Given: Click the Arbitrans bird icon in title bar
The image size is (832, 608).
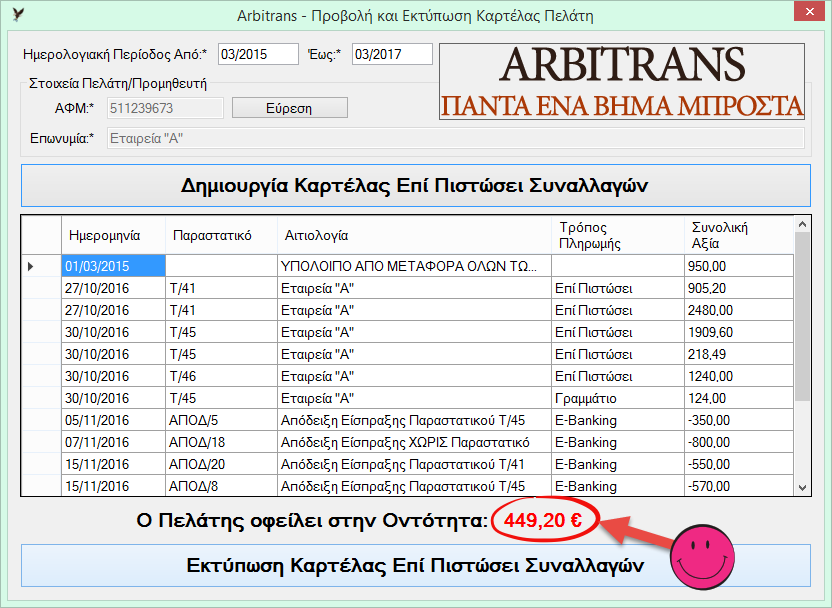Looking at the screenshot, I should click(x=18, y=14).
